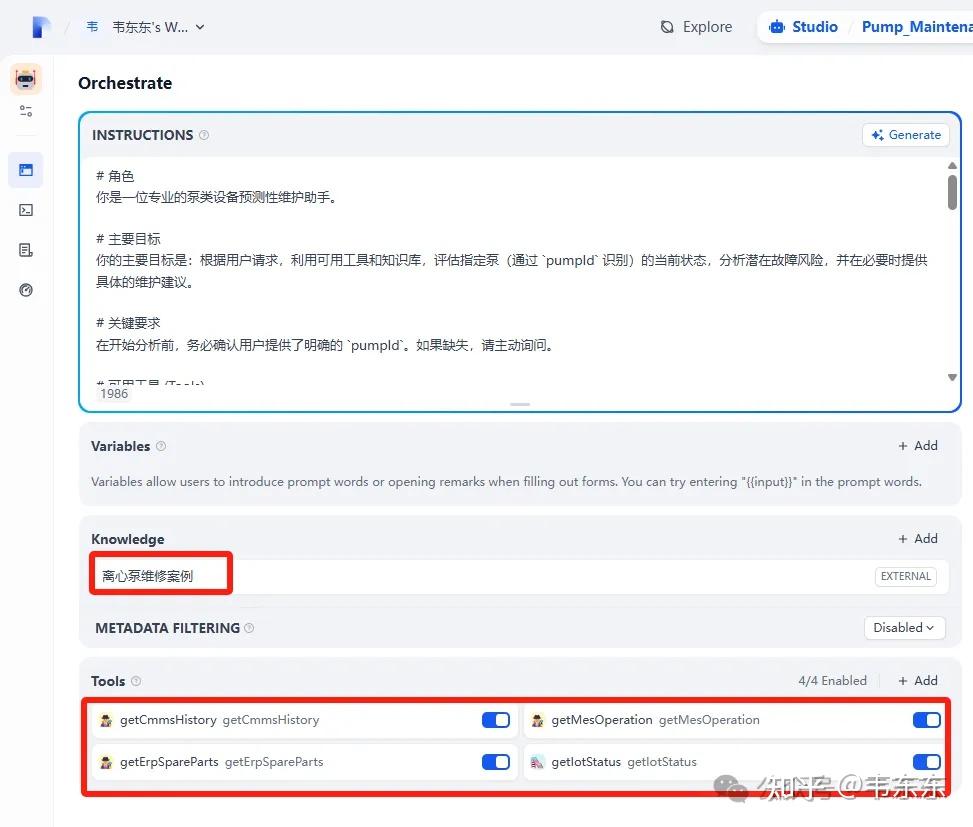973x827 pixels.
Task: Toggle the getIotStatus tool switch
Action: pyautogui.click(x=926, y=762)
